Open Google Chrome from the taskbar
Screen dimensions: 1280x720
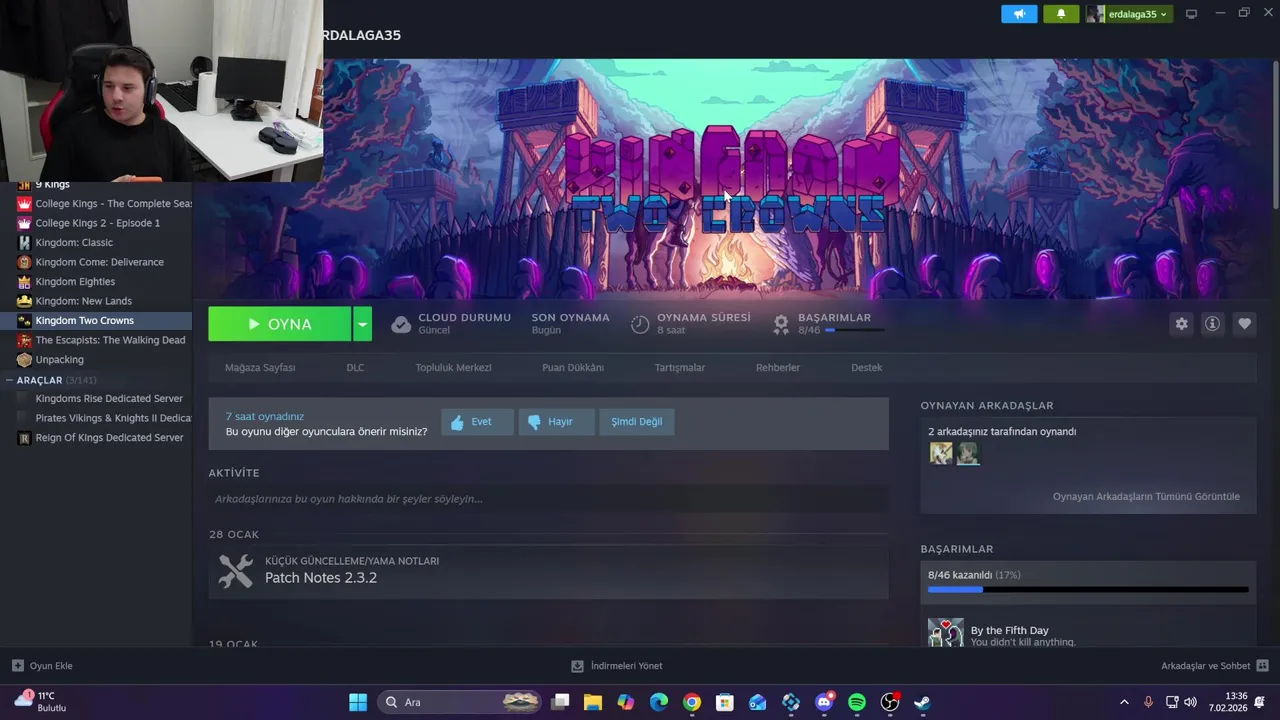pos(692,702)
